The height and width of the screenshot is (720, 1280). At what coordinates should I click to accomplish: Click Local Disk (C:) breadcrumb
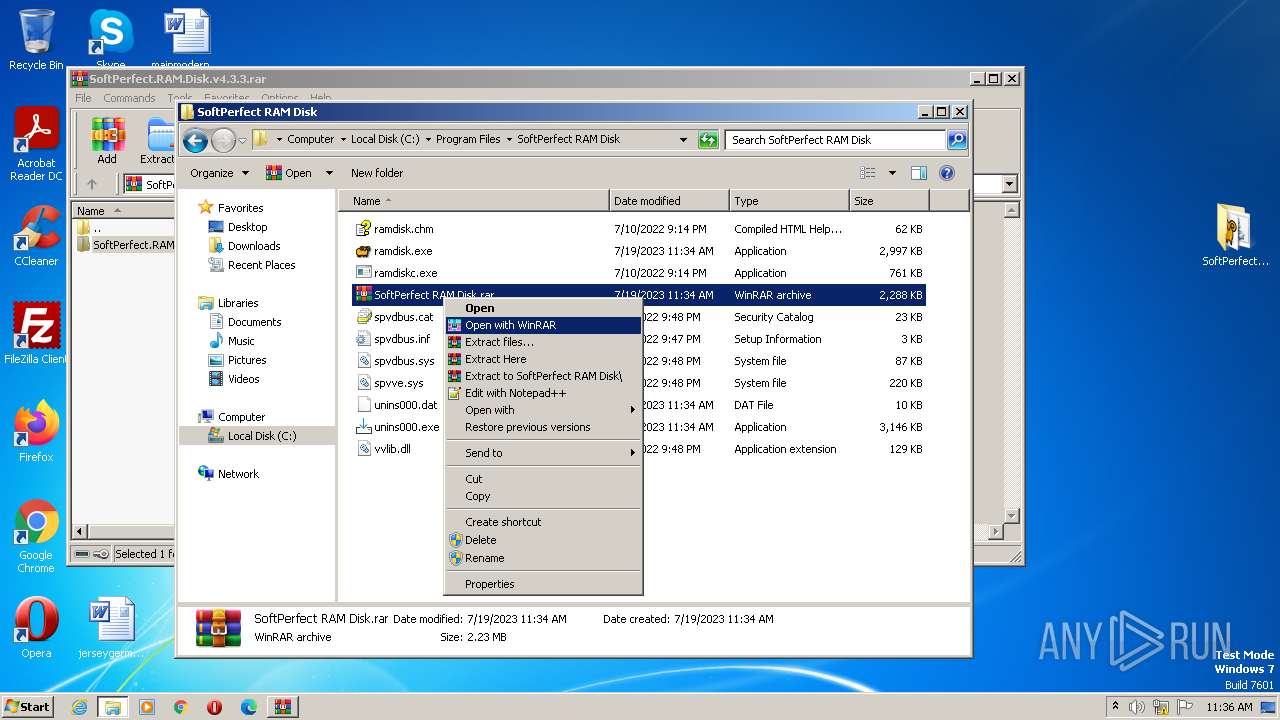coord(385,140)
